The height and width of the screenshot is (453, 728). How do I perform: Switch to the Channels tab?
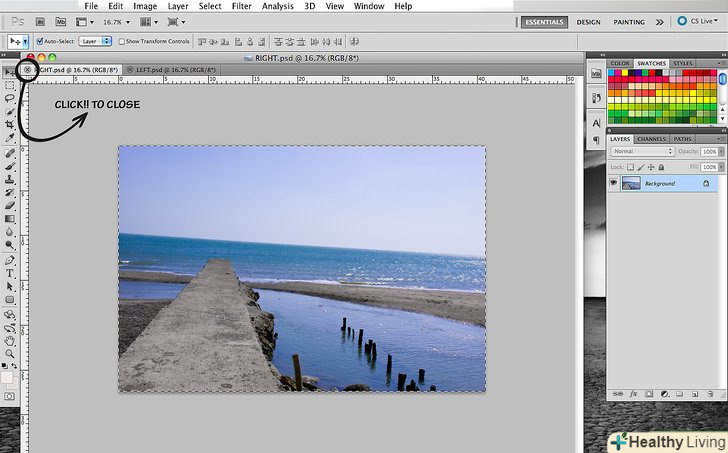[652, 139]
